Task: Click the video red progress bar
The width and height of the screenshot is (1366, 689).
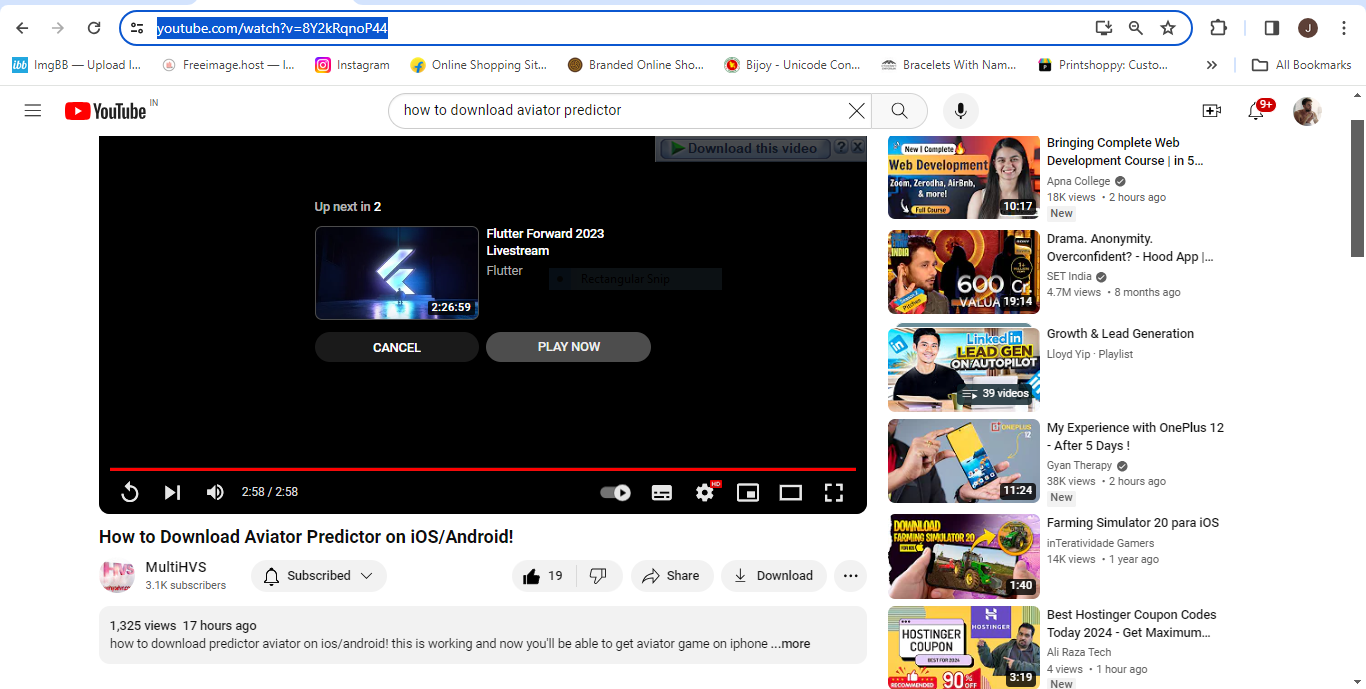Action: coord(483,469)
